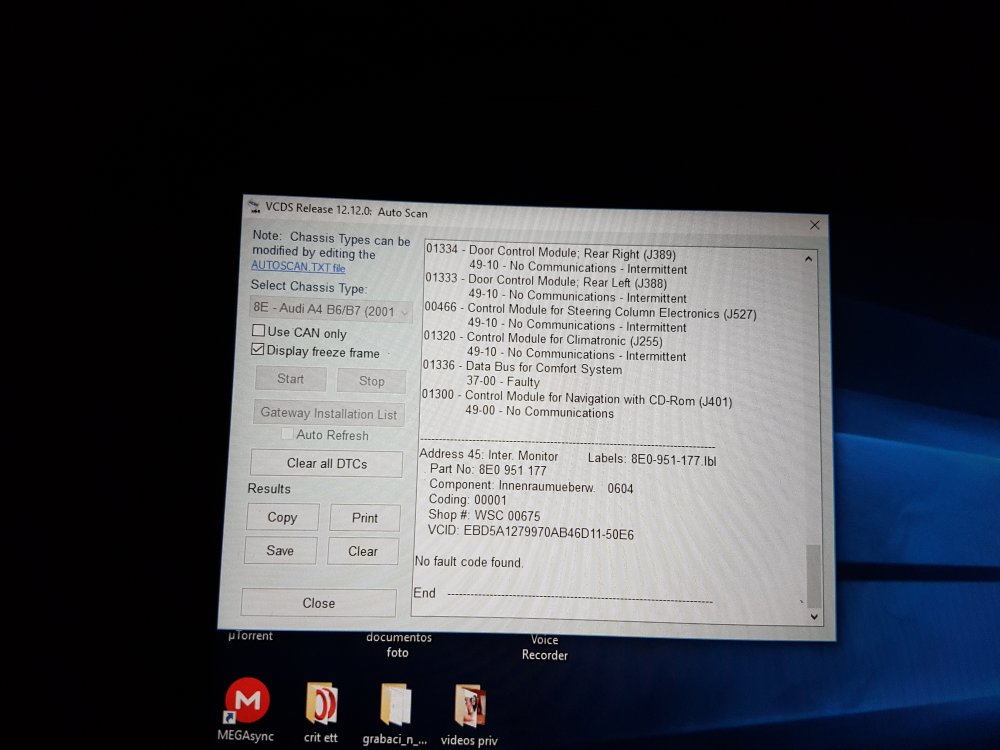This screenshot has height=750, width=1000.
Task: Click the µTorrent desktop label
Action: [250, 636]
